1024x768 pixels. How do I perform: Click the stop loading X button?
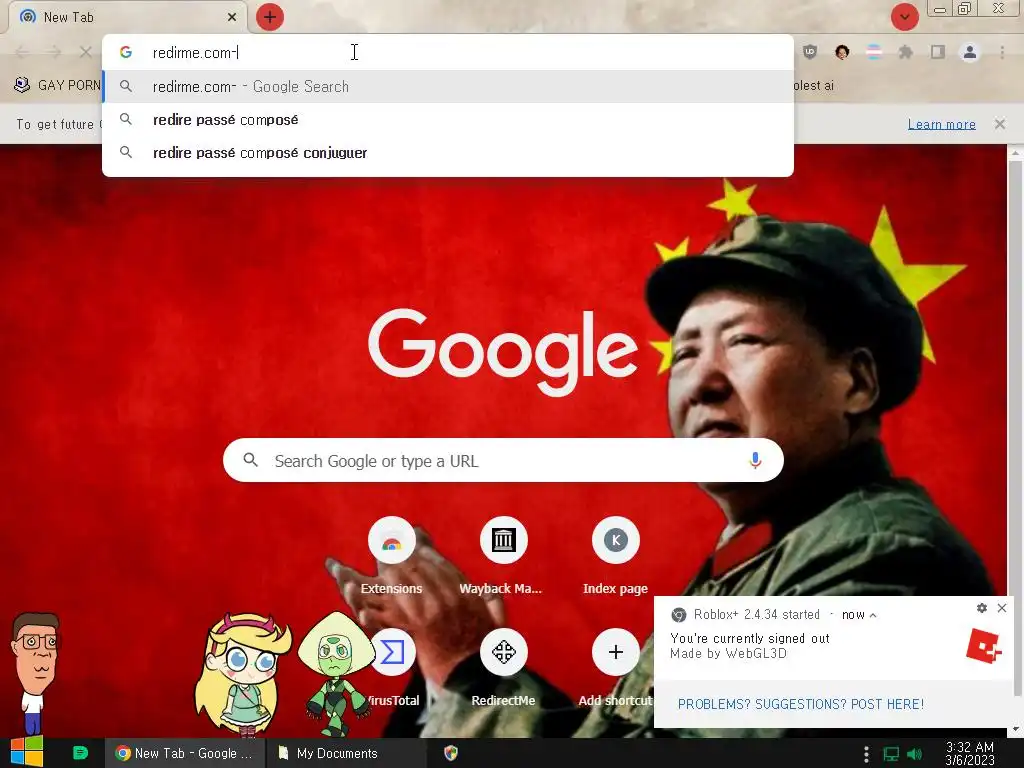(x=86, y=52)
